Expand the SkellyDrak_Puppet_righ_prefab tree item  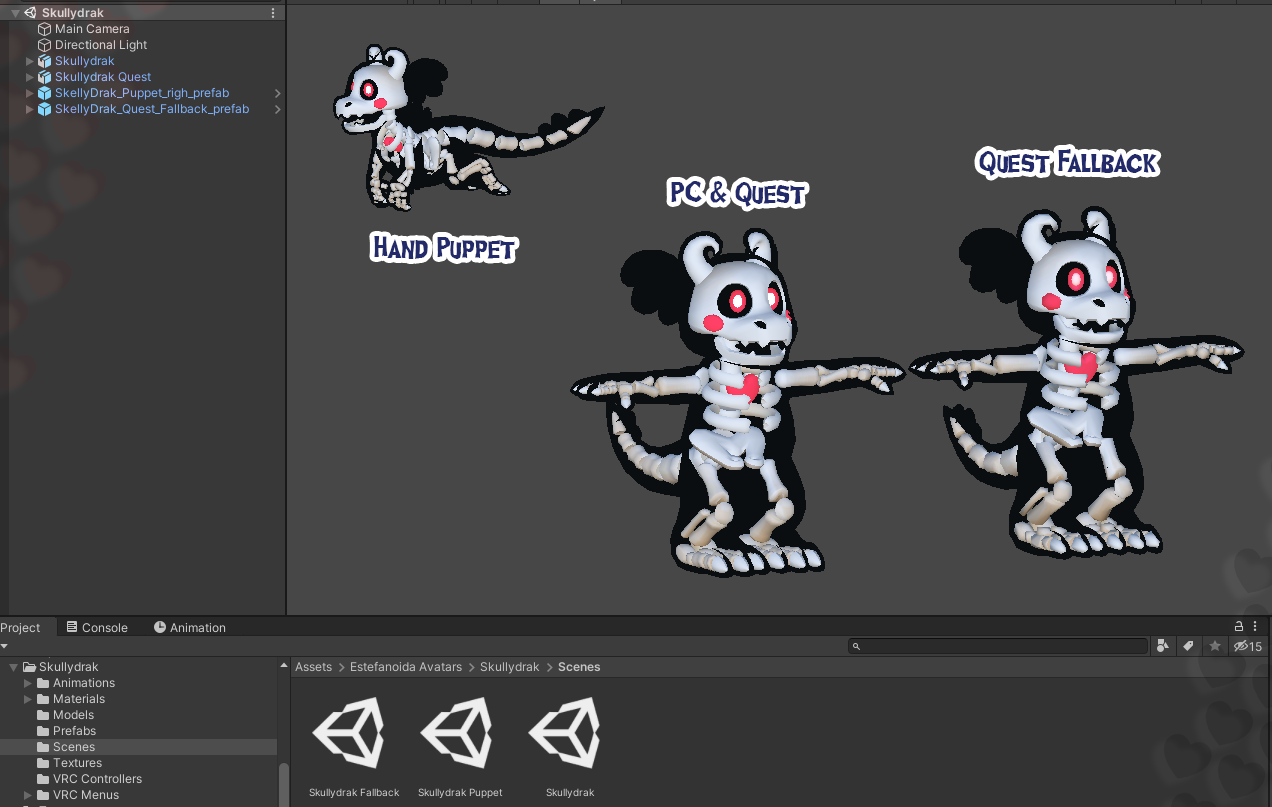[30, 92]
